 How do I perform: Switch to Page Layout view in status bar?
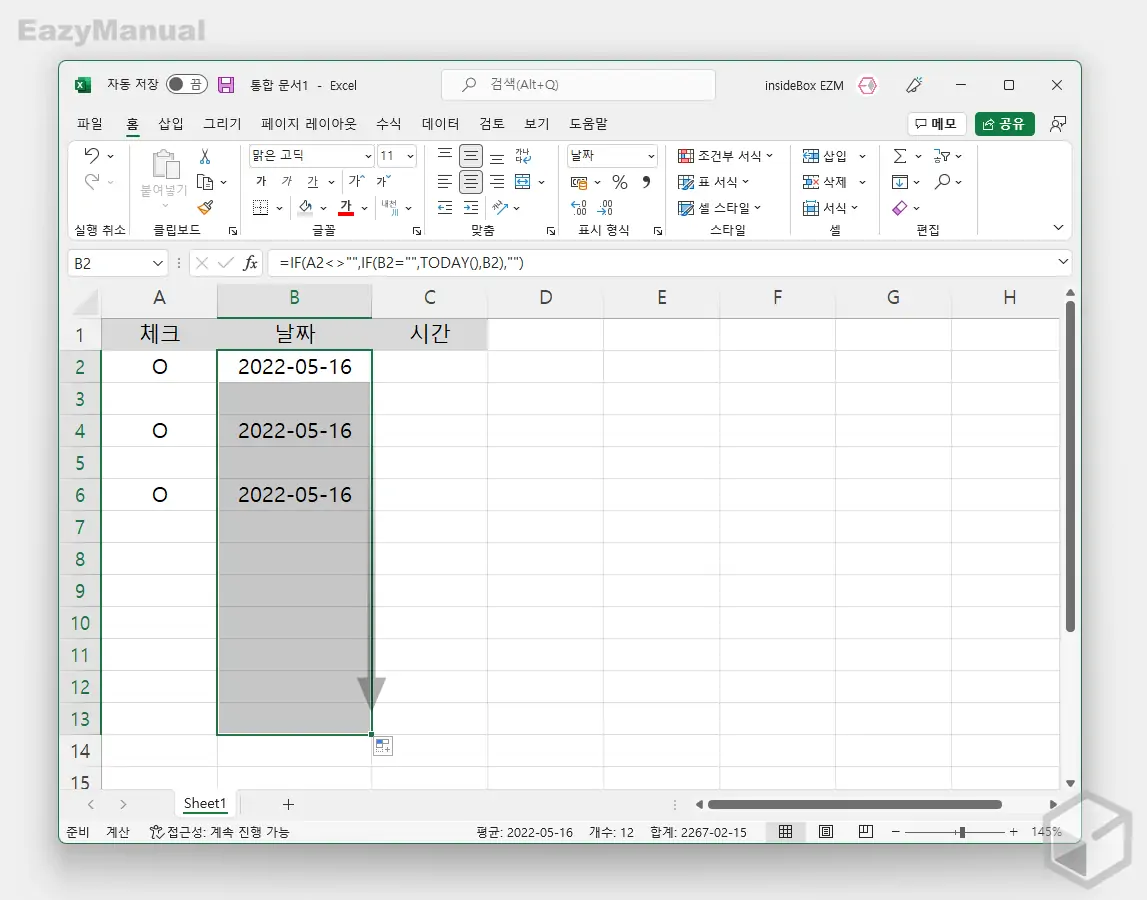tap(826, 832)
